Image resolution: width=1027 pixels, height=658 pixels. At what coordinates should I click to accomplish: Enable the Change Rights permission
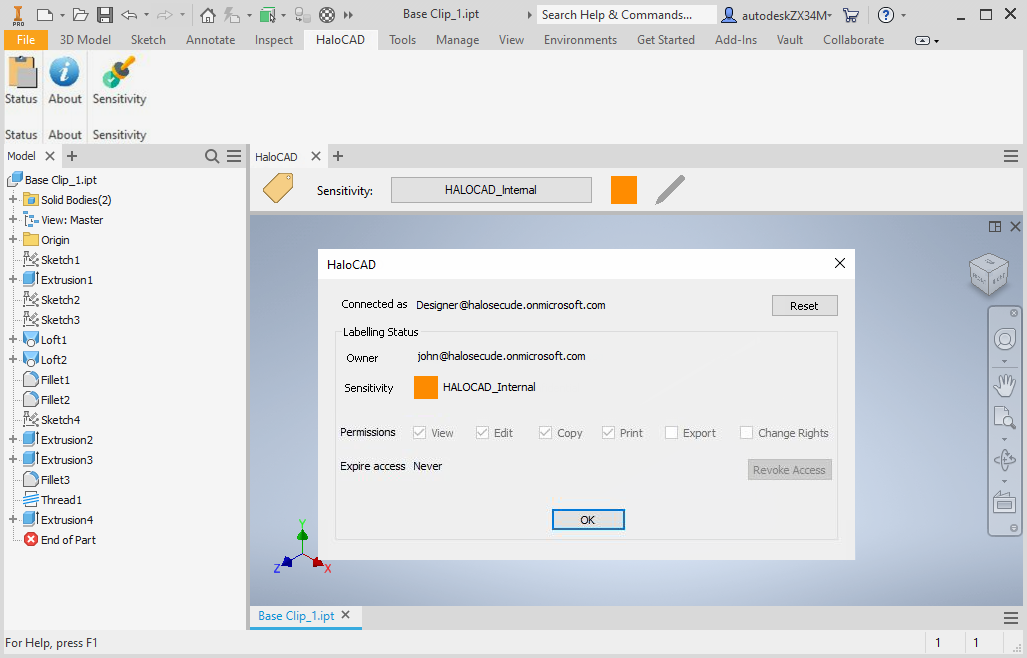pos(745,432)
